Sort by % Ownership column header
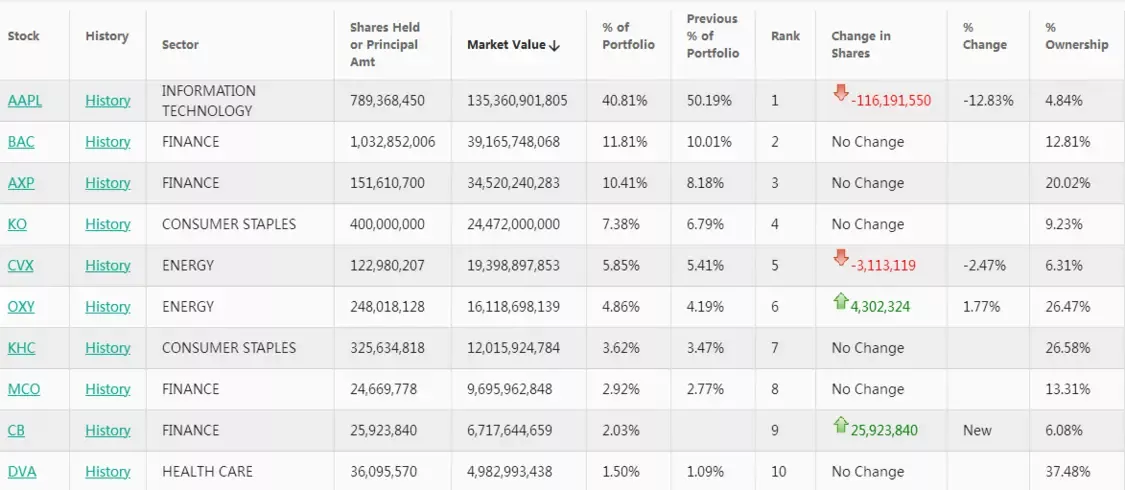The image size is (1125, 490). 1077,36
